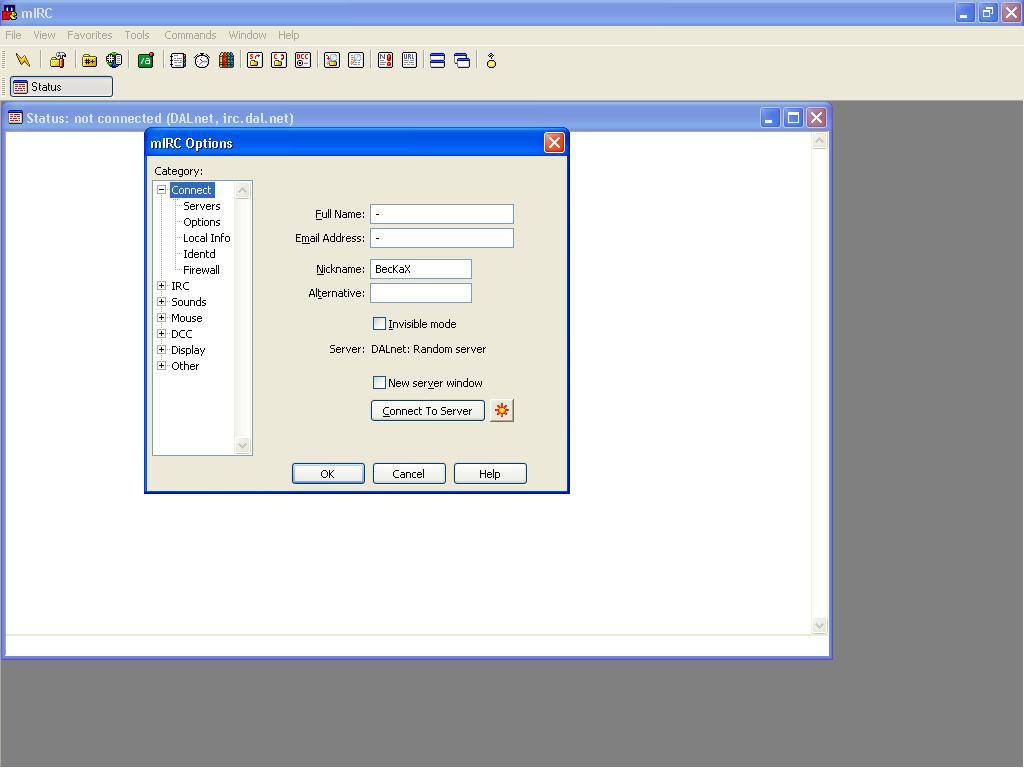Select Options under Connect in tree
Image resolution: width=1024 pixels, height=768 pixels.
201,222
